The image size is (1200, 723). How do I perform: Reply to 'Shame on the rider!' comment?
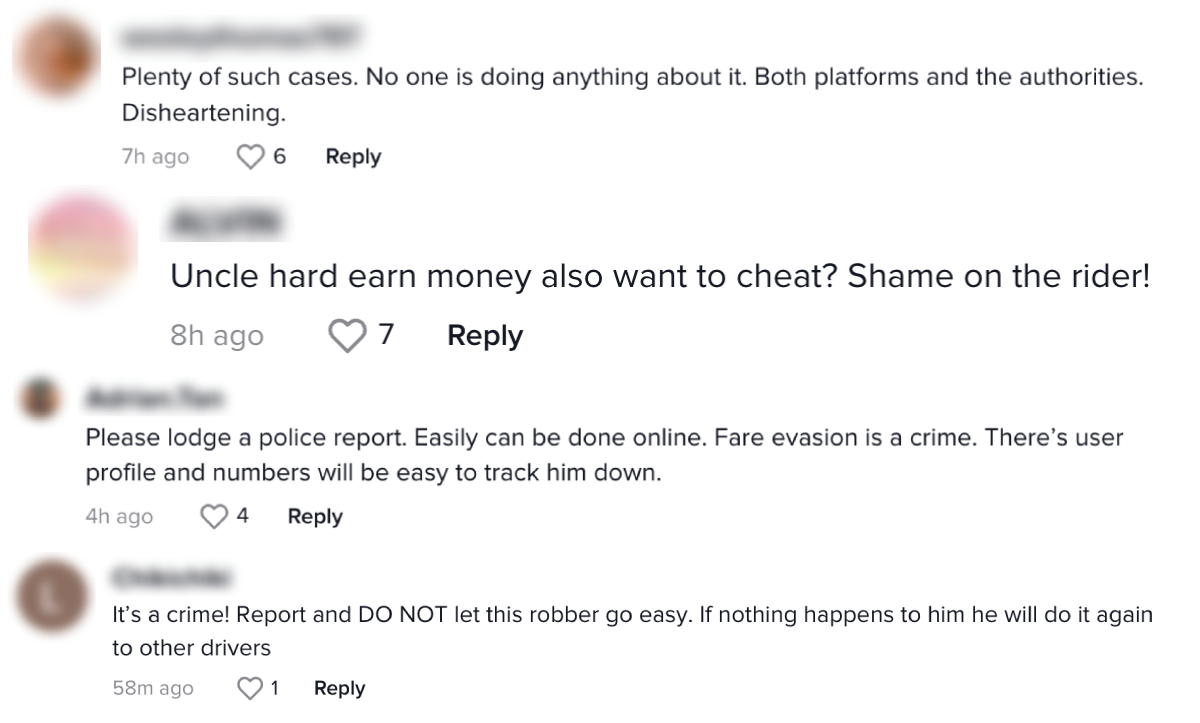(485, 336)
